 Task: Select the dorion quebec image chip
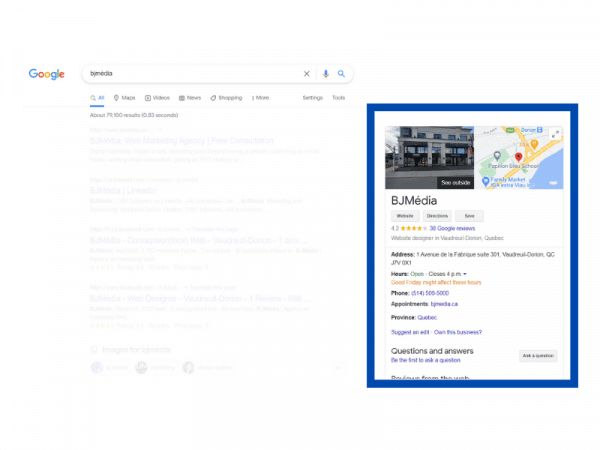(208, 368)
